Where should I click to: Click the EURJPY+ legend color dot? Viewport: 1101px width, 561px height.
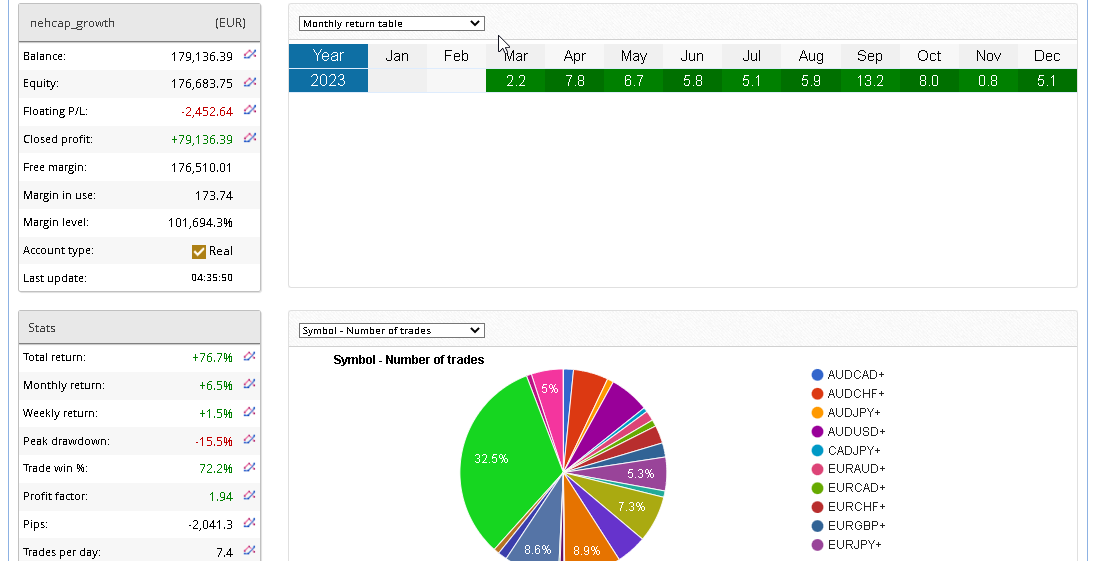[818, 545]
